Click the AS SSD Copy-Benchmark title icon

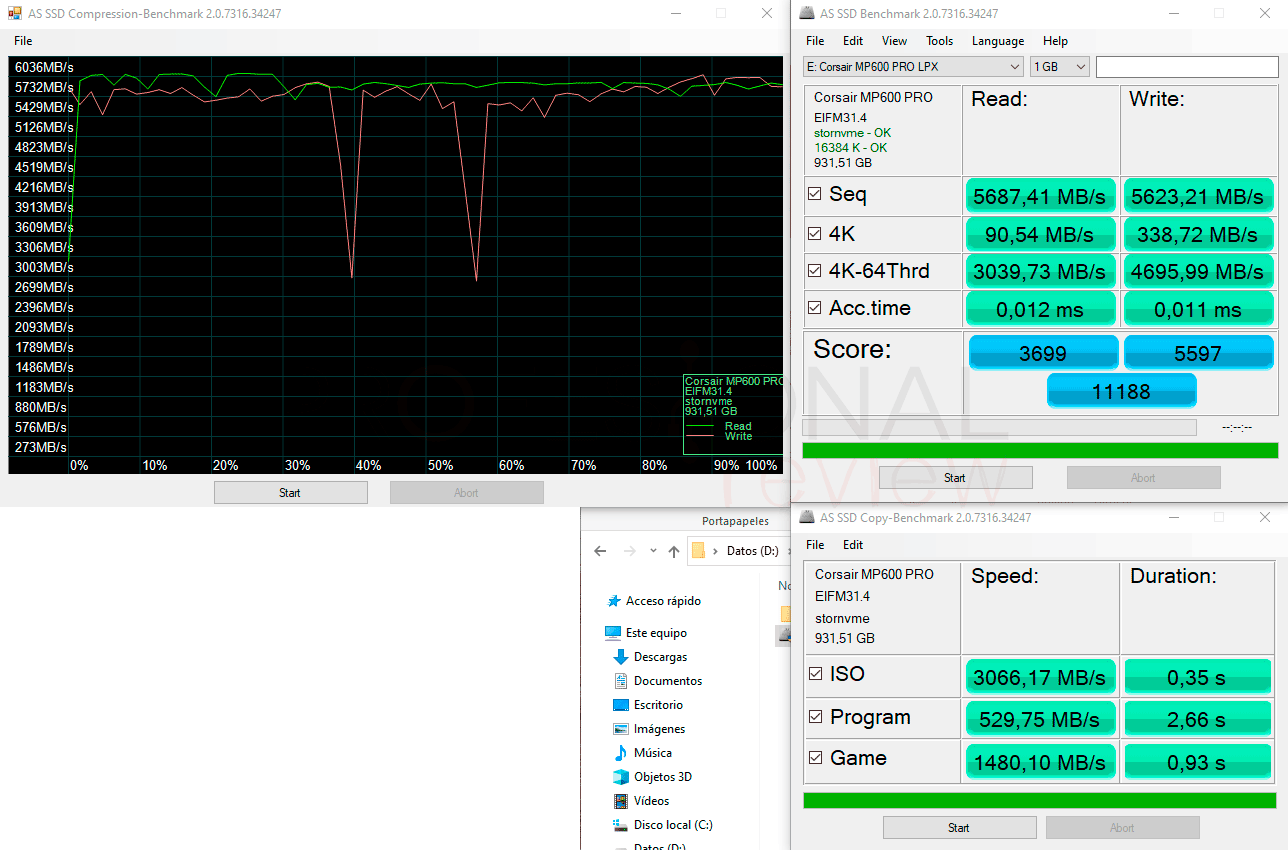click(x=807, y=518)
